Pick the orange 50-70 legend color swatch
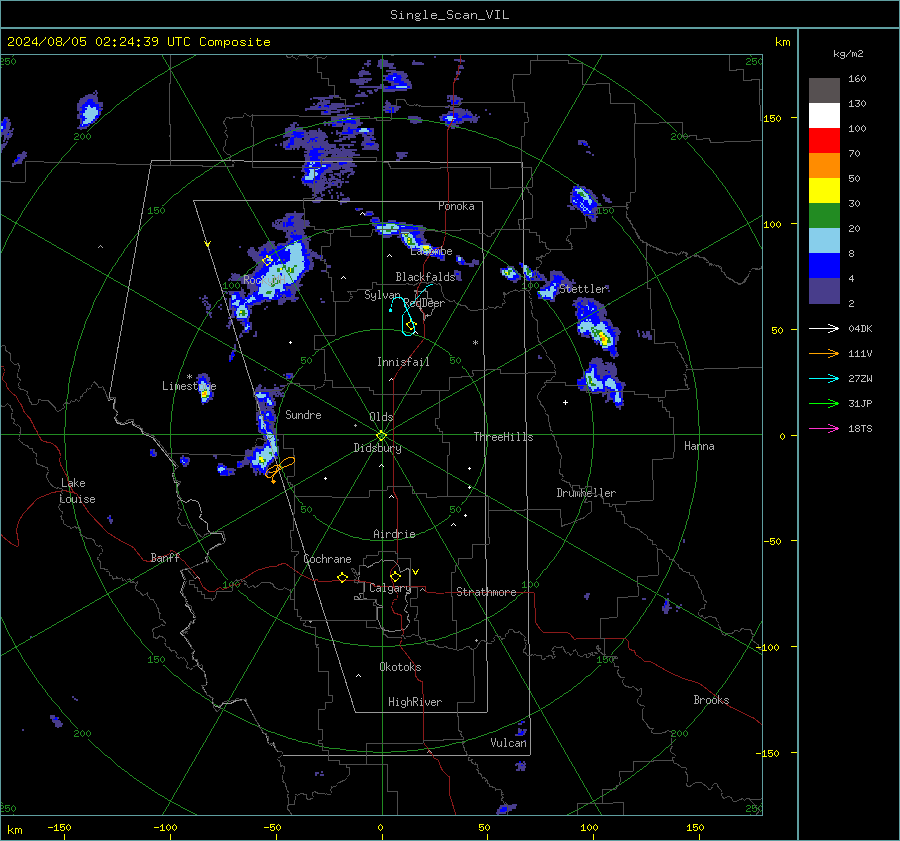Screen dimensions: 900x841 824,166
